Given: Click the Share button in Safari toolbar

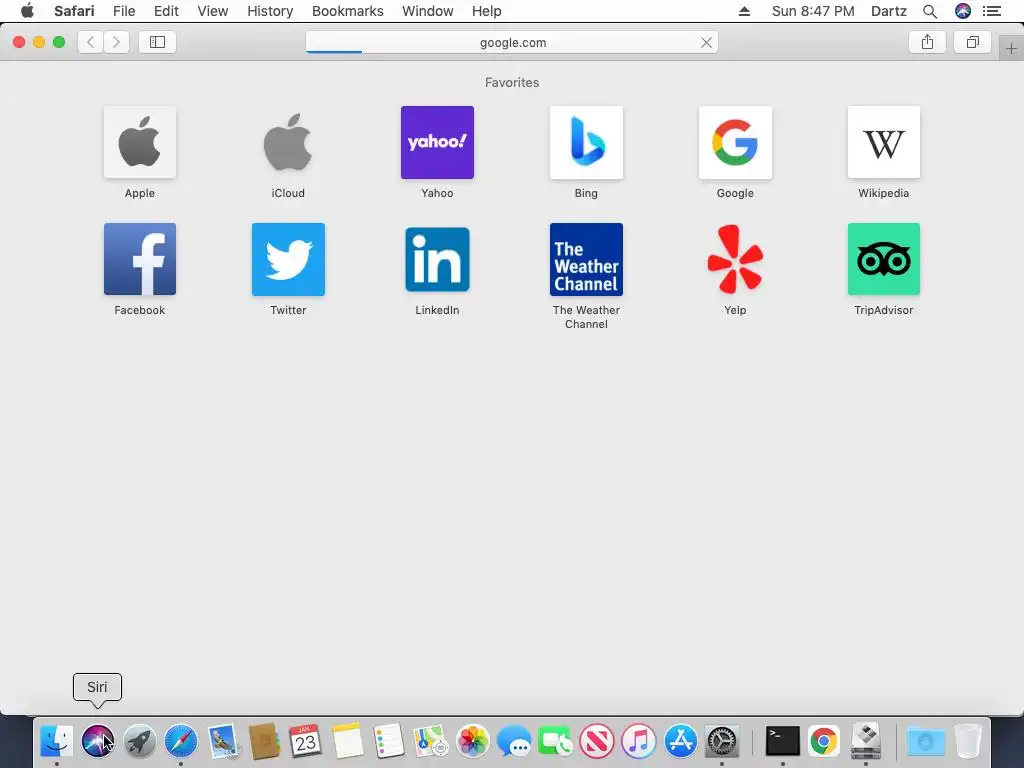Looking at the screenshot, I should click(x=927, y=42).
